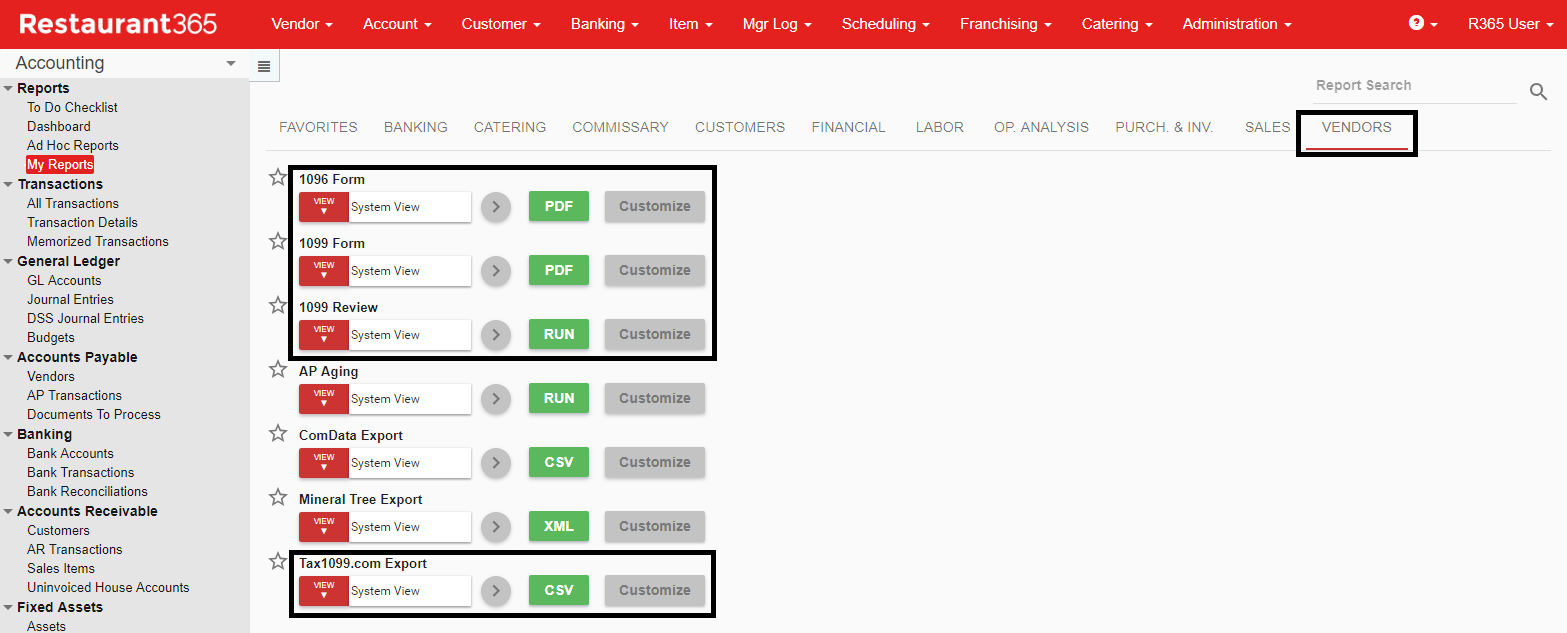Open the To Do Checklist in sidebar
Viewport: 1567px width, 633px height.
click(72, 107)
